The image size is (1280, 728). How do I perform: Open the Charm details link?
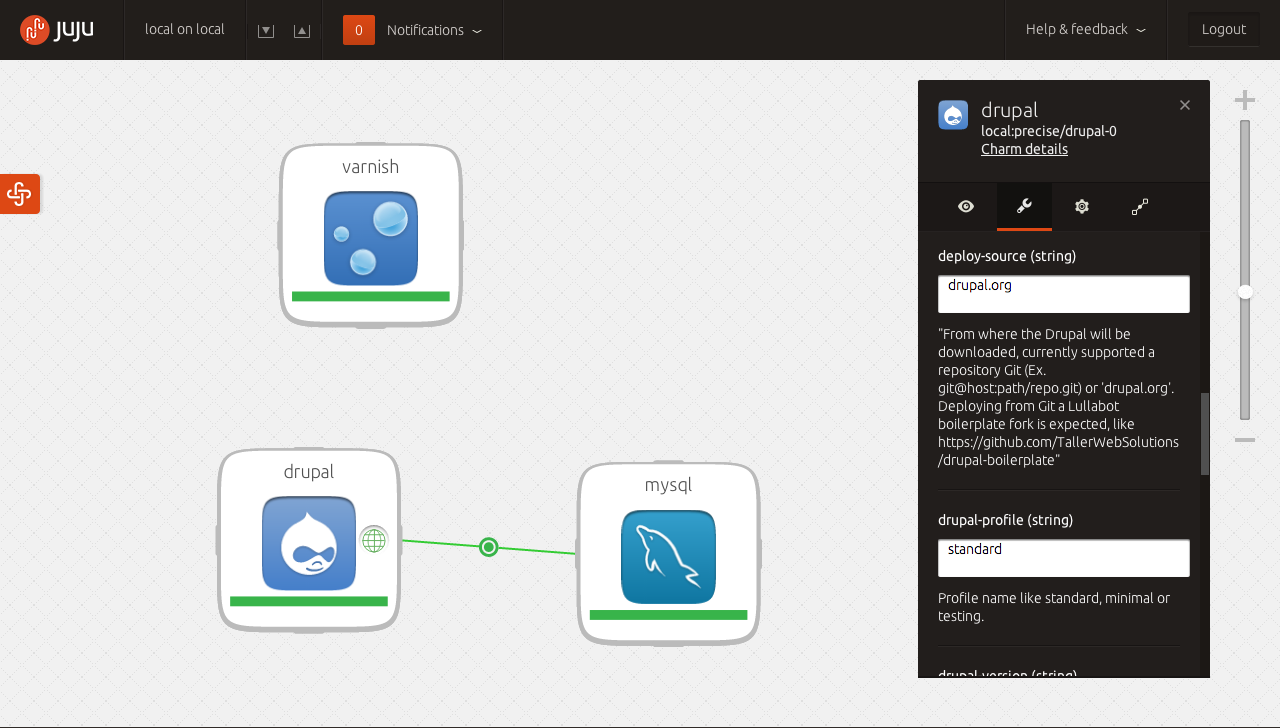point(1024,149)
